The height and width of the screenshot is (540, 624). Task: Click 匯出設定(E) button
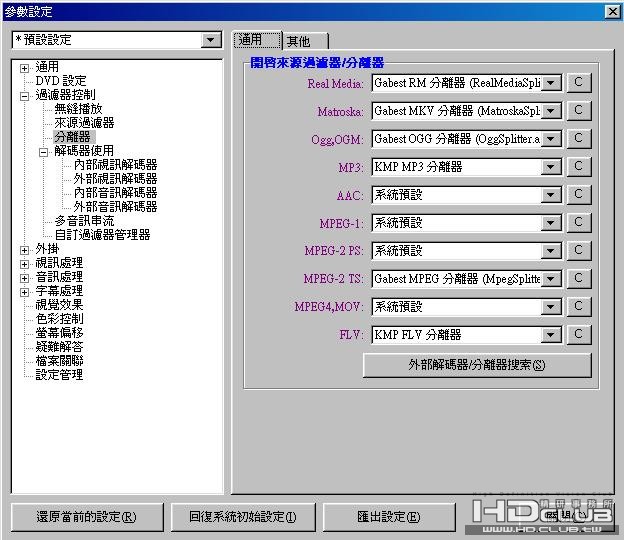coord(389,517)
